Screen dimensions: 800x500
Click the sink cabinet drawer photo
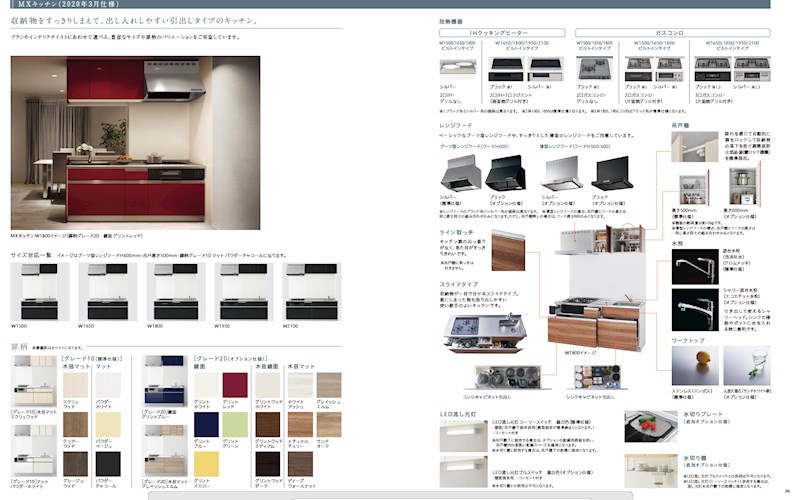coord(595,378)
